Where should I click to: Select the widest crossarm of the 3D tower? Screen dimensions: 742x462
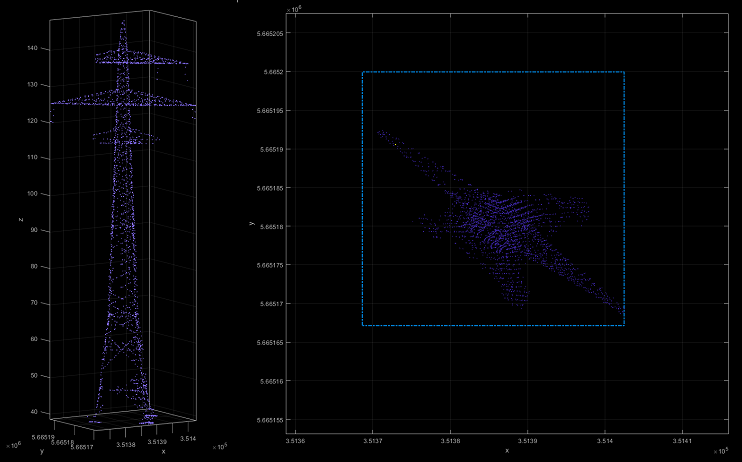124,101
